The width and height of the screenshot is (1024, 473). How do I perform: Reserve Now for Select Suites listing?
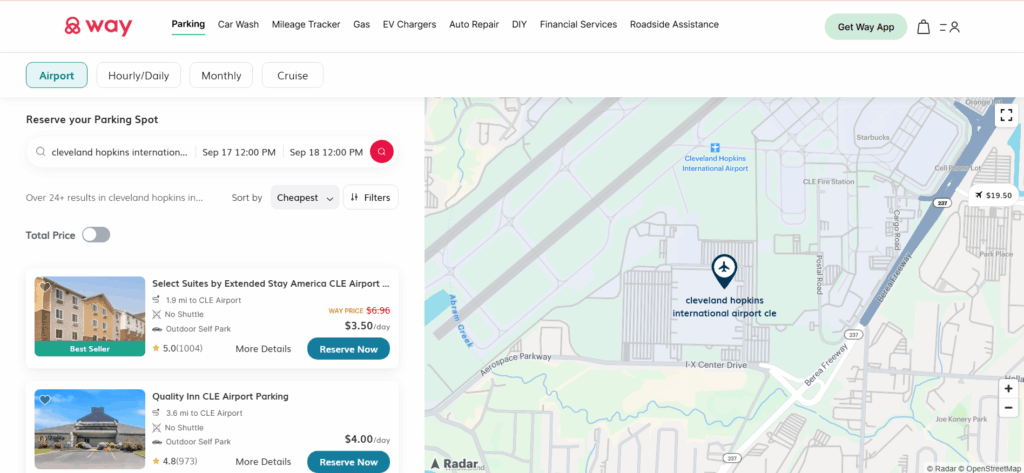coord(348,349)
